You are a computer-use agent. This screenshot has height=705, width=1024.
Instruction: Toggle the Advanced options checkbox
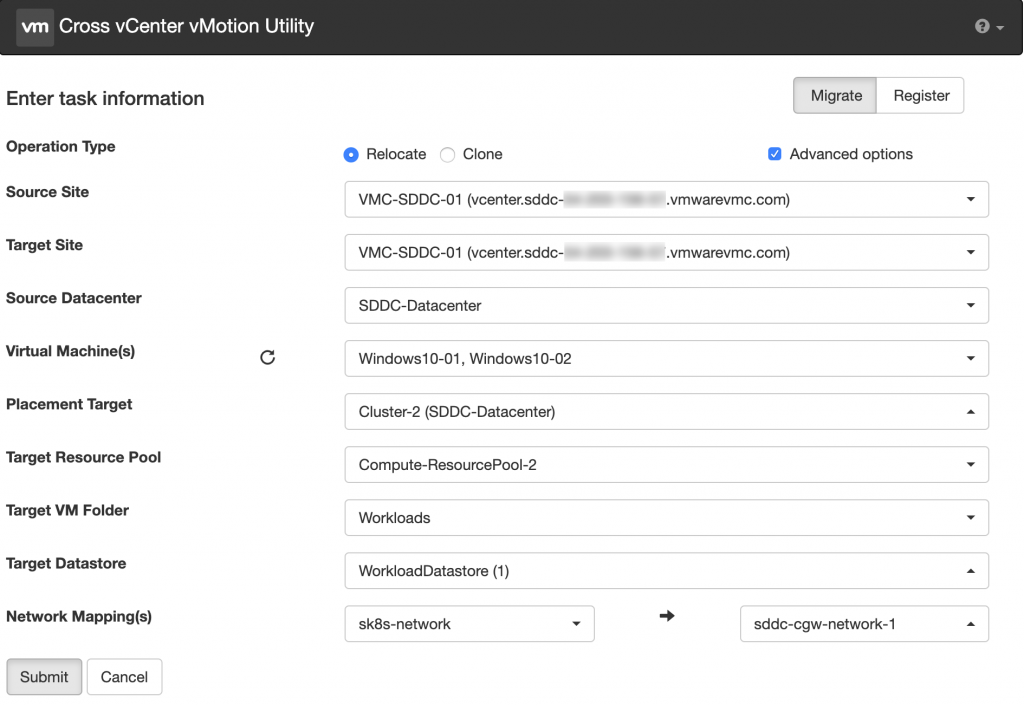pos(774,154)
